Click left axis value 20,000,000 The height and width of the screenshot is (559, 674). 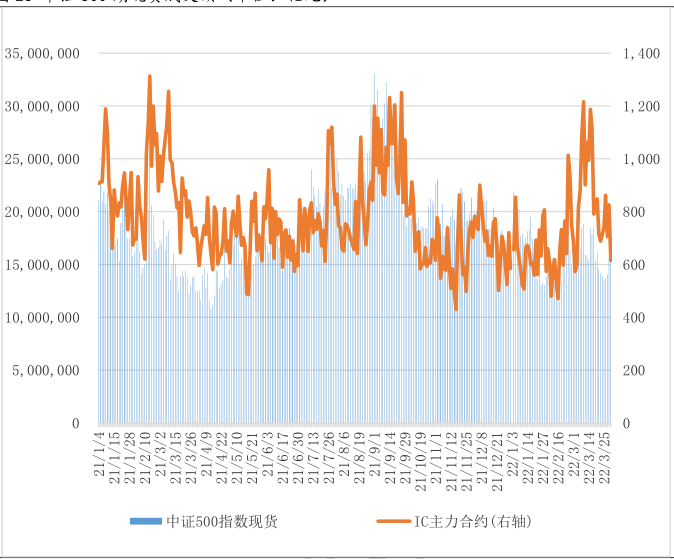42,212
